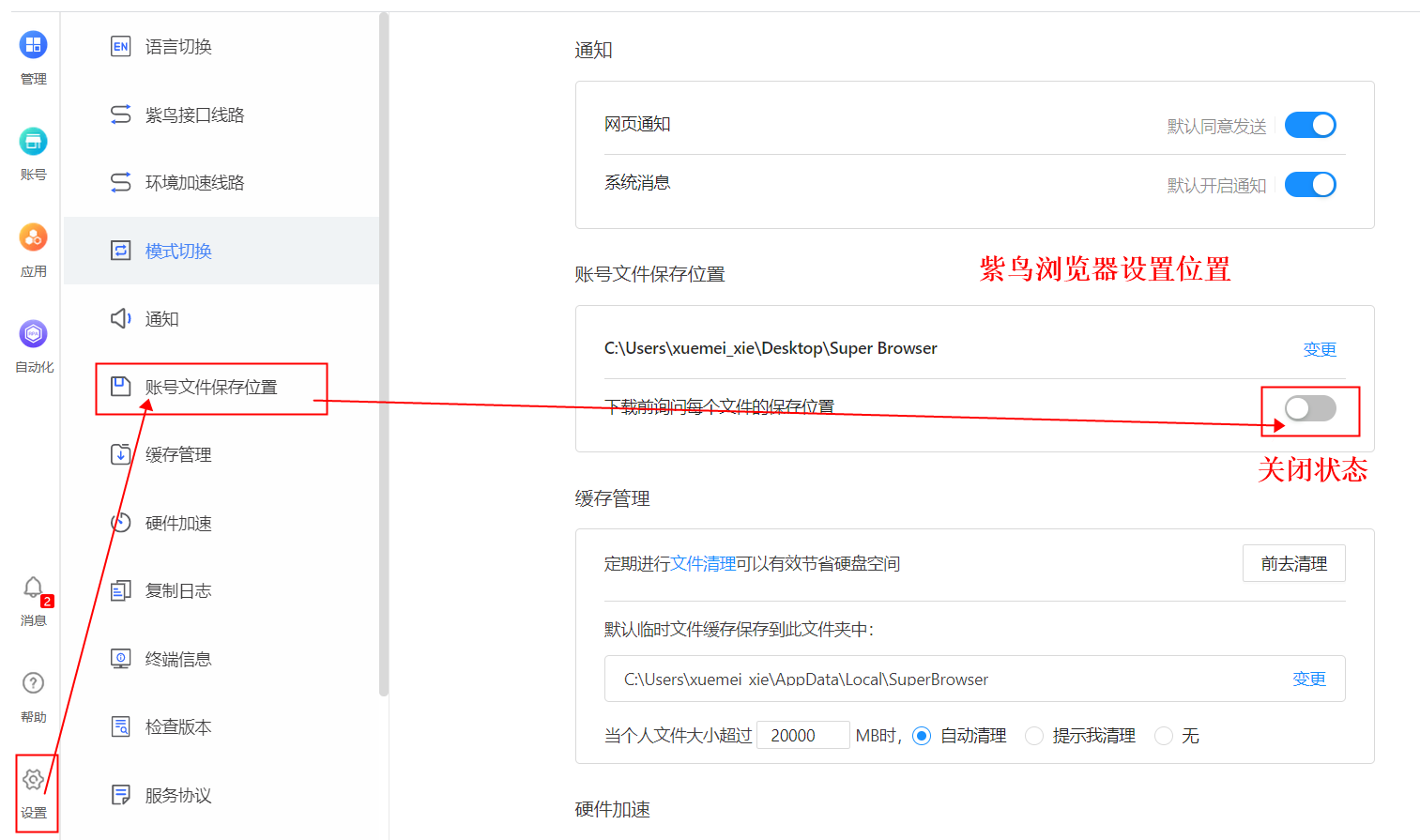Screen dimensions: 1420x840
Task: Open the 账号 accounts icon
Action: coord(33,142)
